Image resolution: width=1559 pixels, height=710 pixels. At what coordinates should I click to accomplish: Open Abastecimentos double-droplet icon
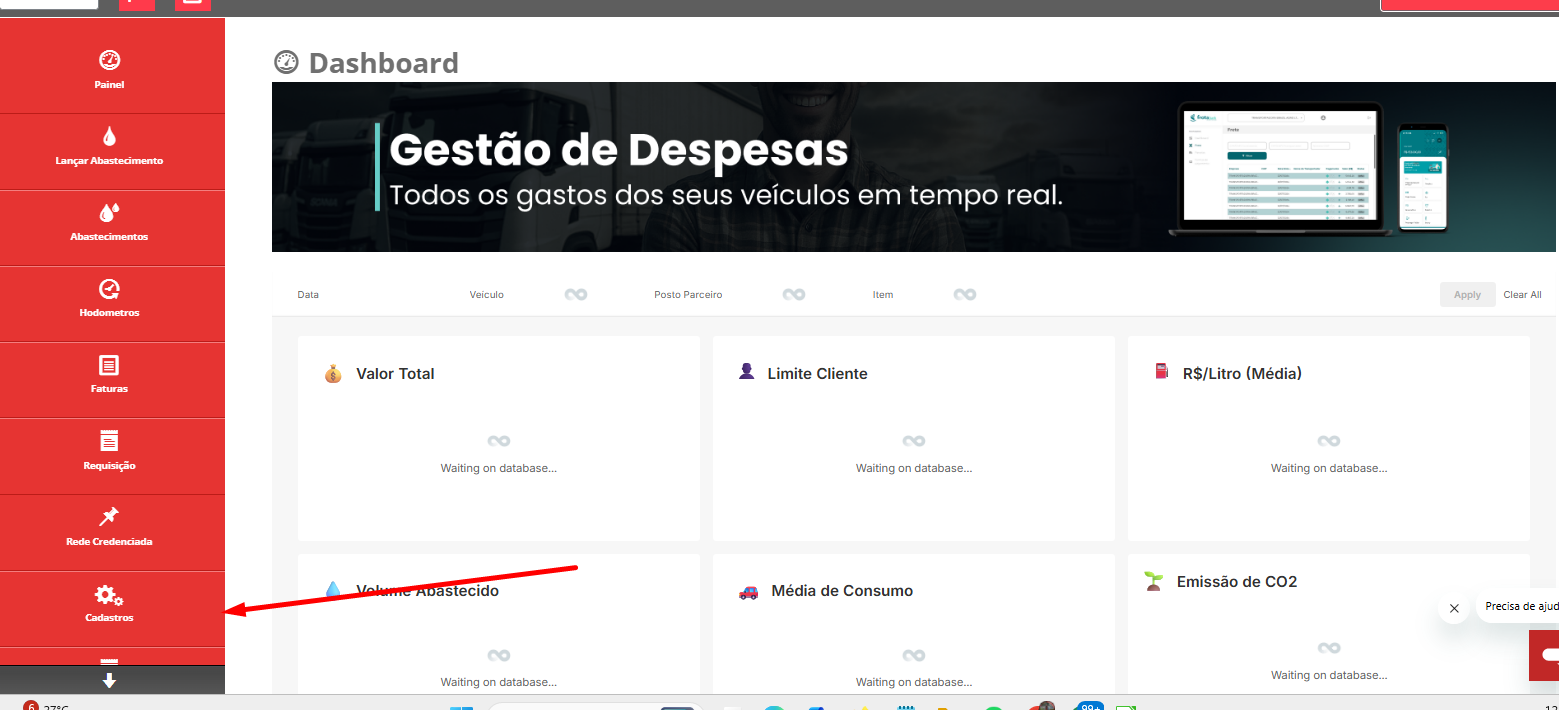tap(109, 212)
